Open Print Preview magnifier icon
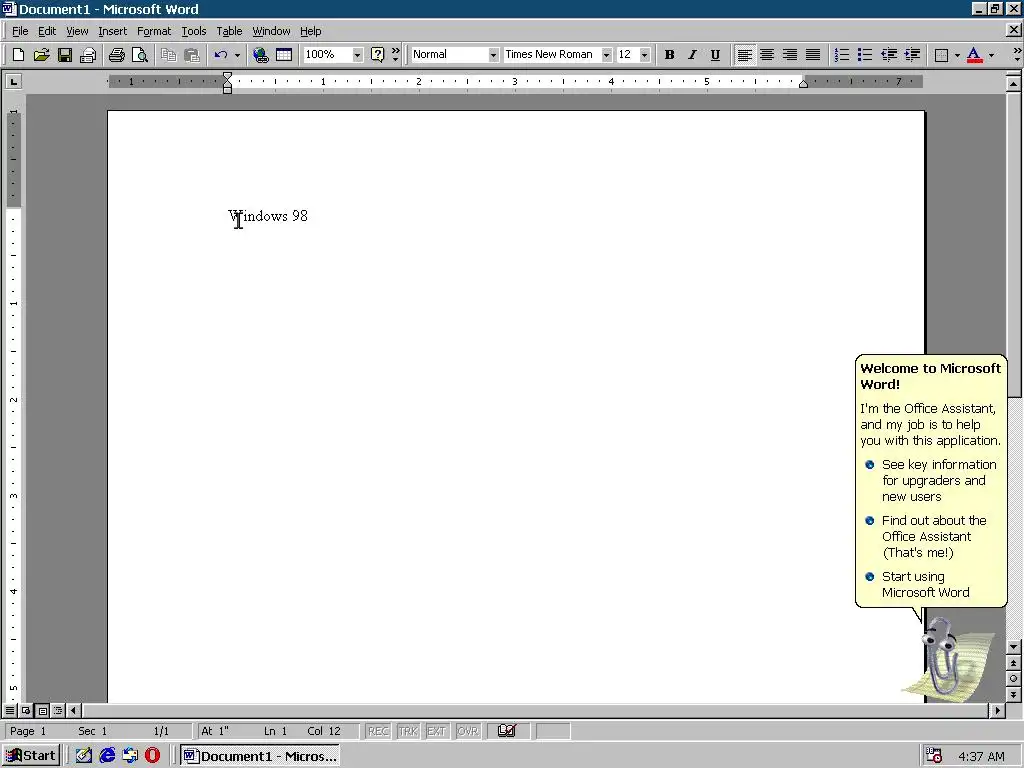The image size is (1024, 768). [x=140, y=55]
